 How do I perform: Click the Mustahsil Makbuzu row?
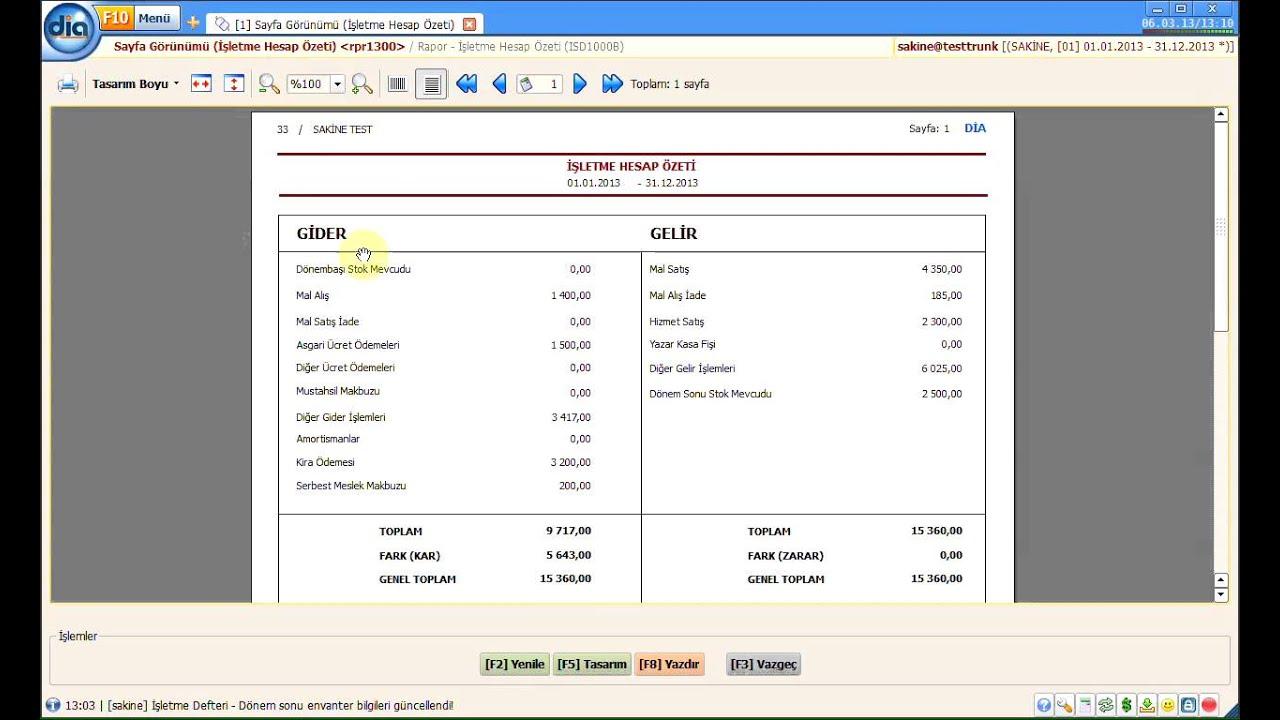(443, 392)
